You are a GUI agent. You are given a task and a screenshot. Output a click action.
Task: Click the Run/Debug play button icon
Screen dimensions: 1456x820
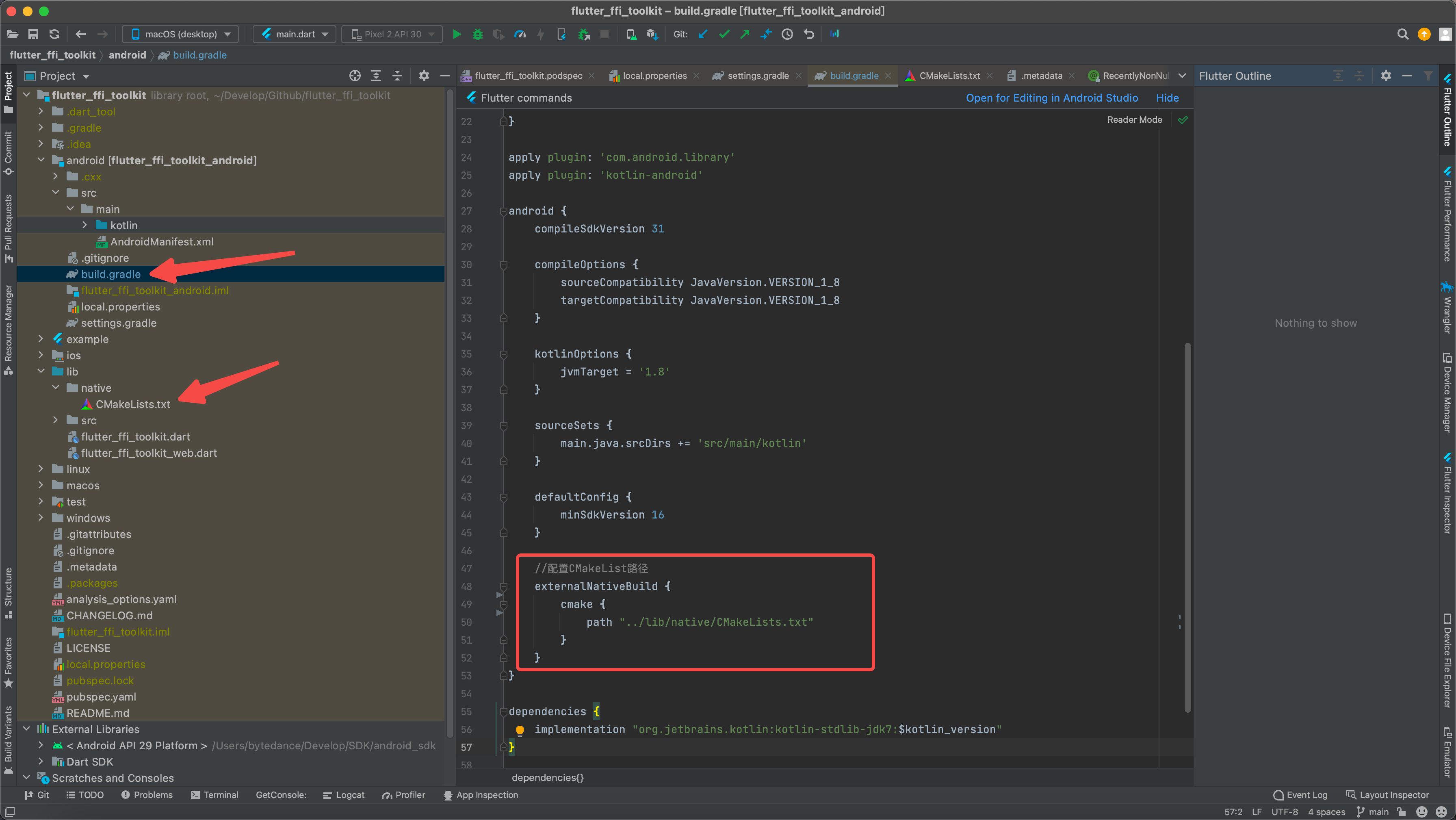click(x=456, y=35)
